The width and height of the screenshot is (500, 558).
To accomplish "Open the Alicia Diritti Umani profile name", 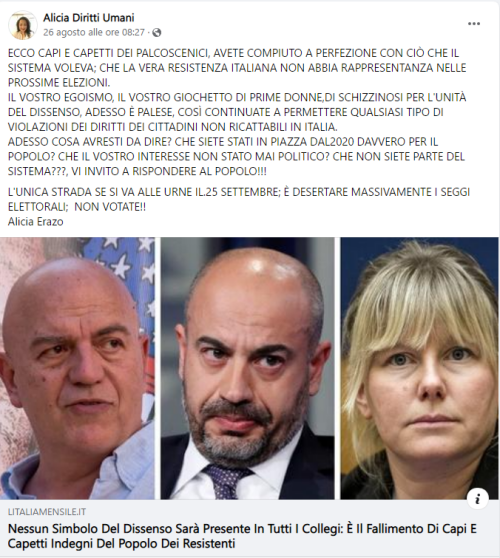I will tap(89, 17).
